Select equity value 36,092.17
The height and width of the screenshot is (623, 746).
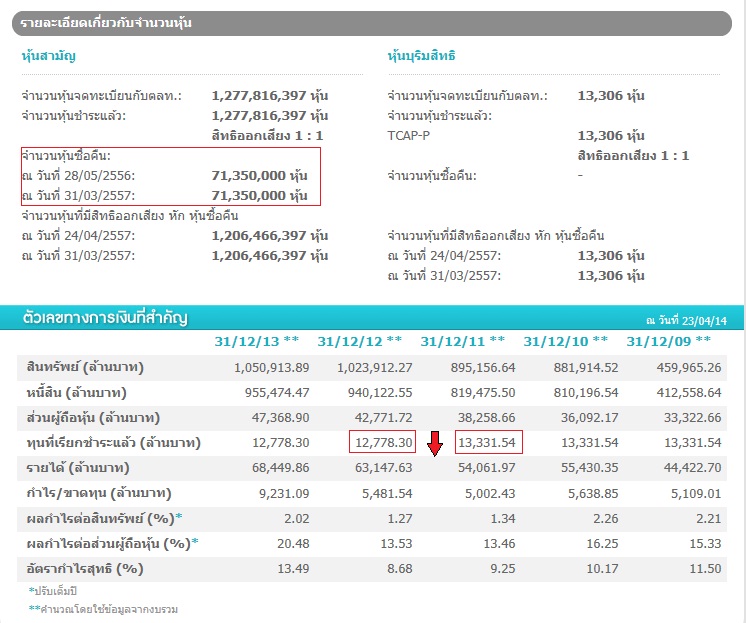point(589,418)
